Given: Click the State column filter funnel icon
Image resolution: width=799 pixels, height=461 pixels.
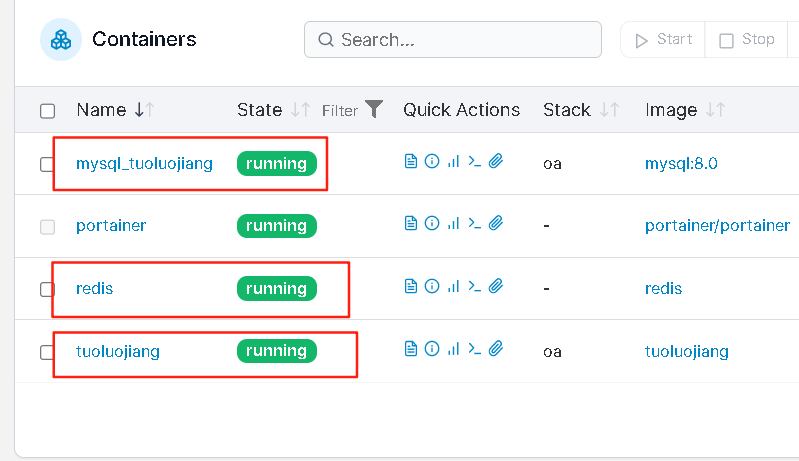Looking at the screenshot, I should pyautogui.click(x=374, y=109).
